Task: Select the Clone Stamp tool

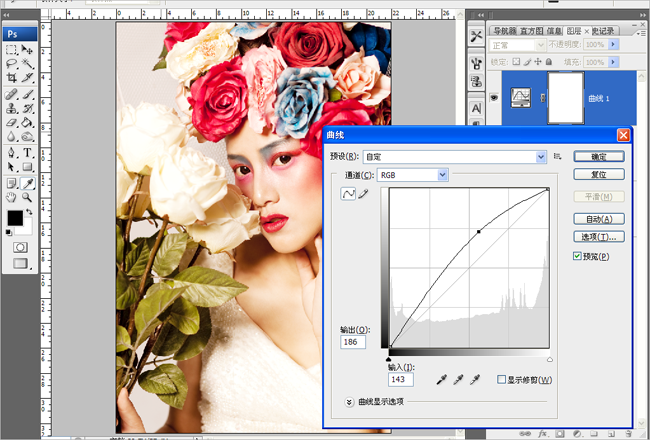Action: click(x=12, y=109)
